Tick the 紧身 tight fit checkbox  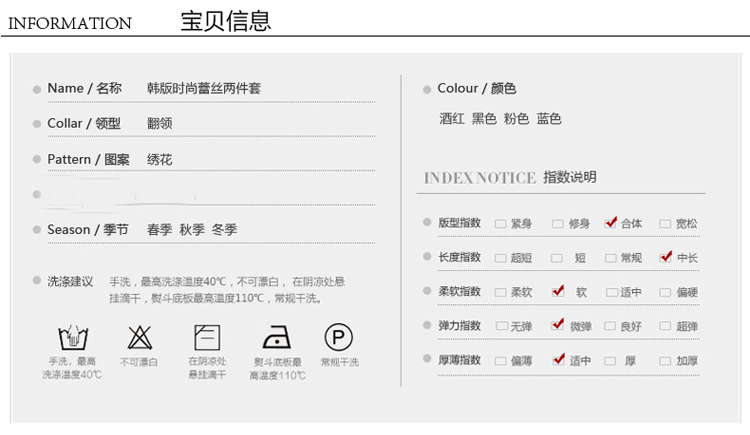(x=500, y=224)
